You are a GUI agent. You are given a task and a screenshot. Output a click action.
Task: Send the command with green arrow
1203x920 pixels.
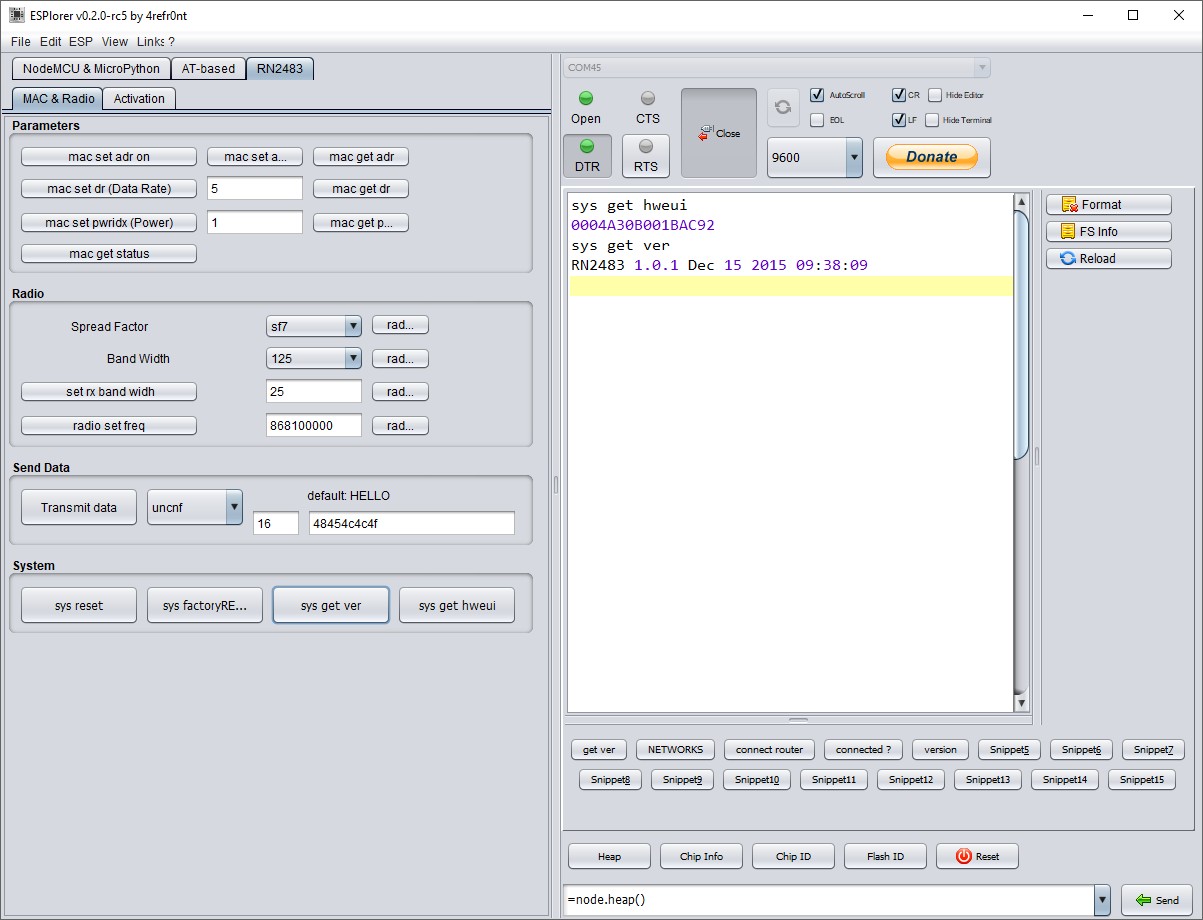coord(1157,900)
